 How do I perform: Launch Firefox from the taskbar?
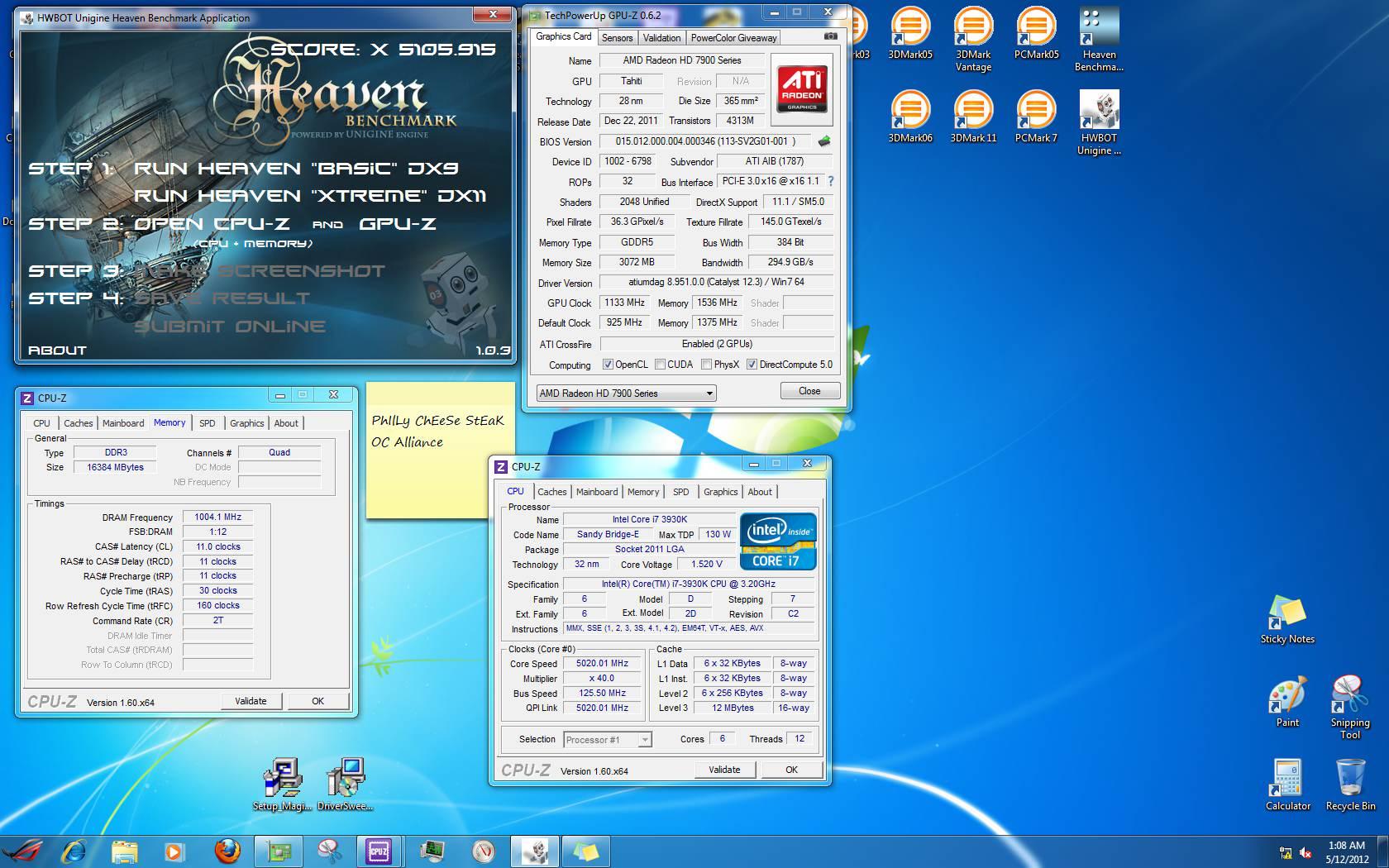click(227, 851)
